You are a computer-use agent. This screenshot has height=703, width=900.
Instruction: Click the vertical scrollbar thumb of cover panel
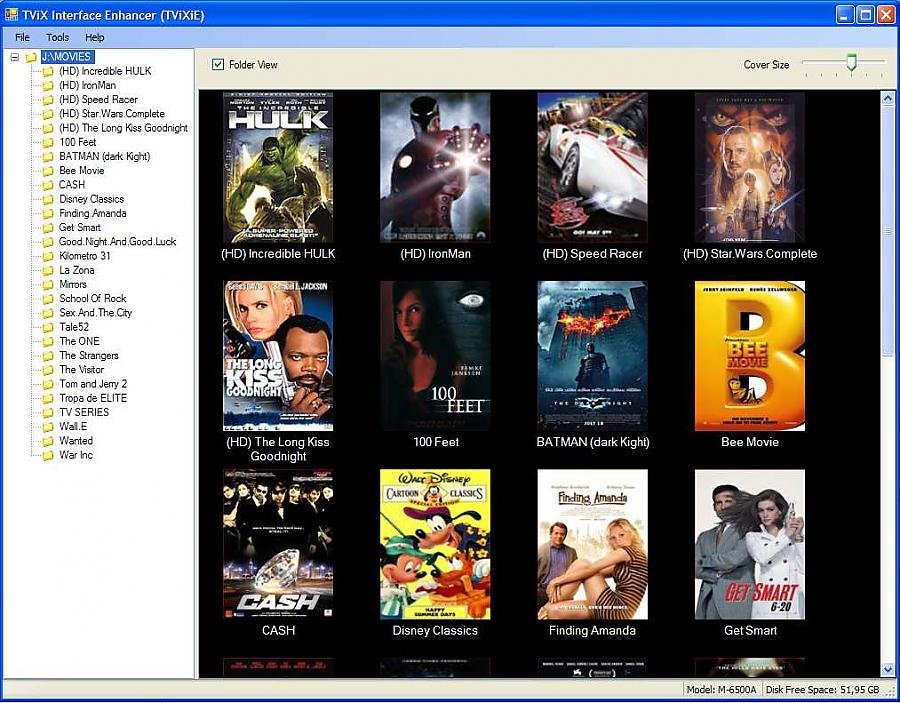[888, 231]
